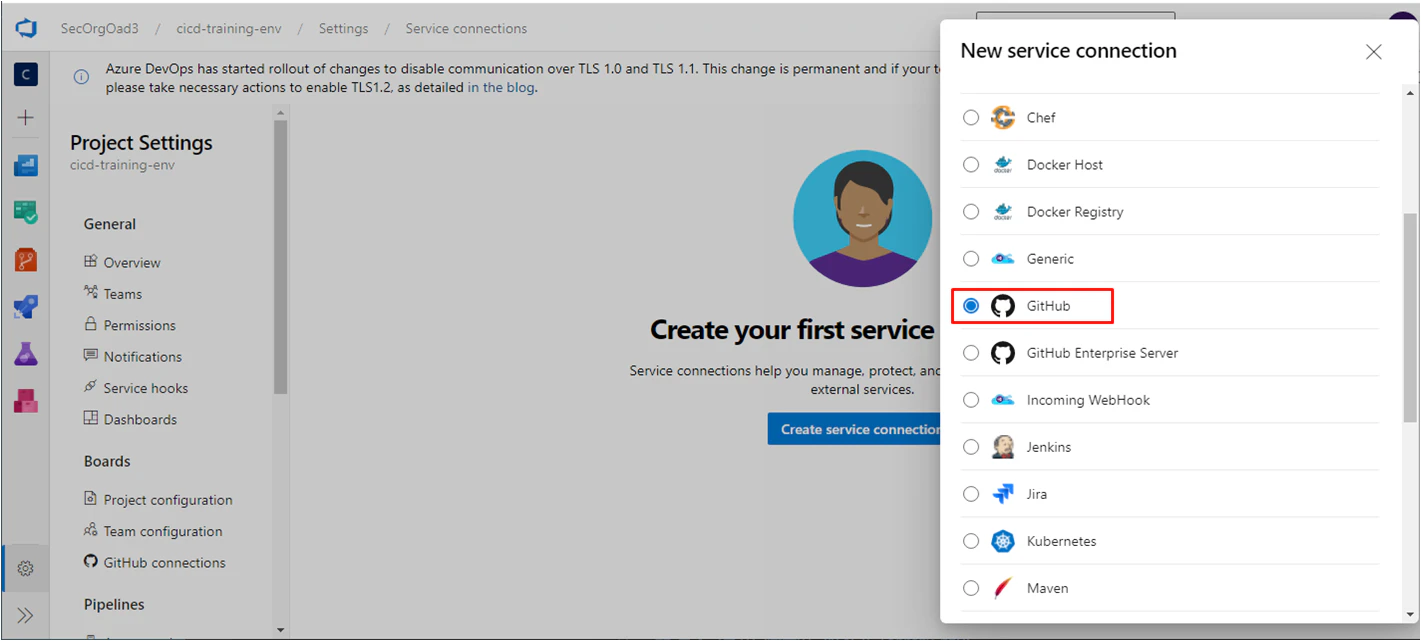
Task: Select the Jira radio button
Action: click(971, 494)
